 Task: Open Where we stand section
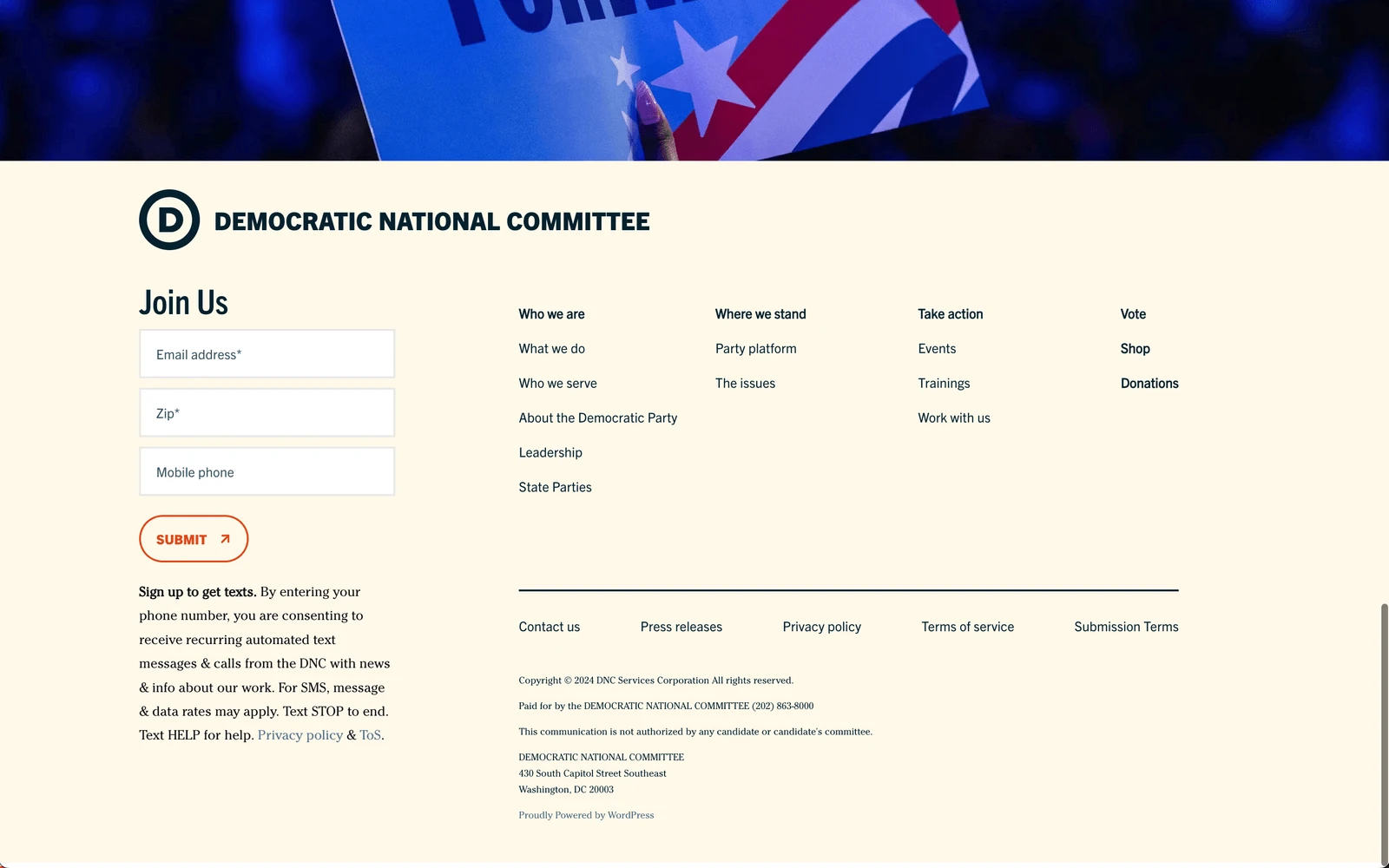tap(760, 314)
